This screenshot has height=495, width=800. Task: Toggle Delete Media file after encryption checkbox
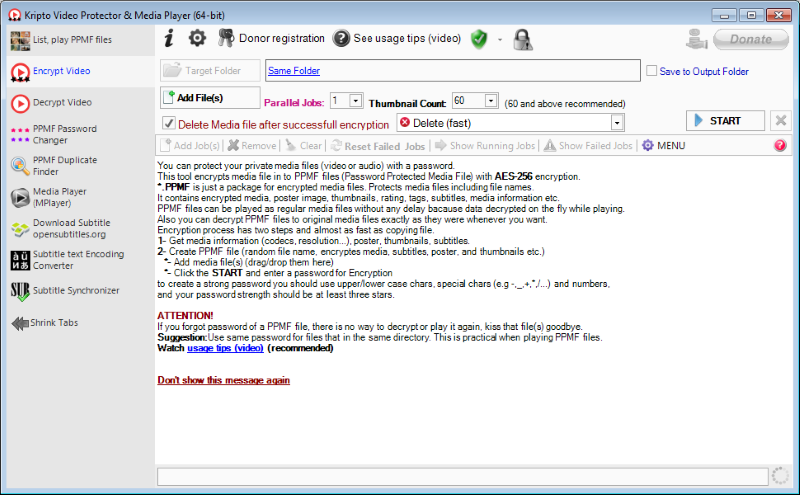[168, 123]
